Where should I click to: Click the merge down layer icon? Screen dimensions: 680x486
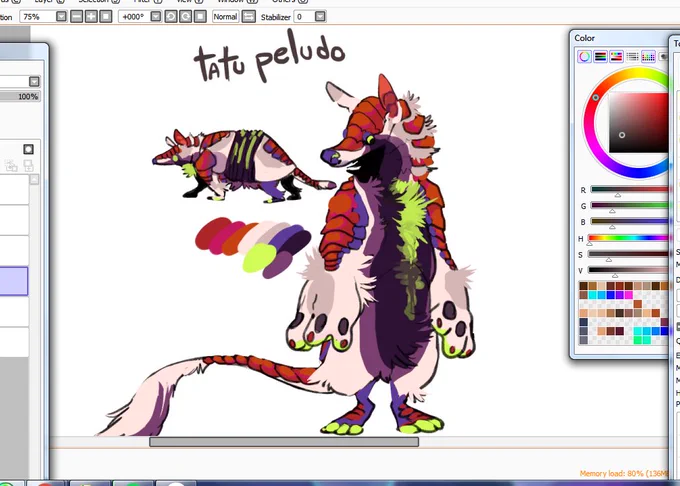click(28, 165)
